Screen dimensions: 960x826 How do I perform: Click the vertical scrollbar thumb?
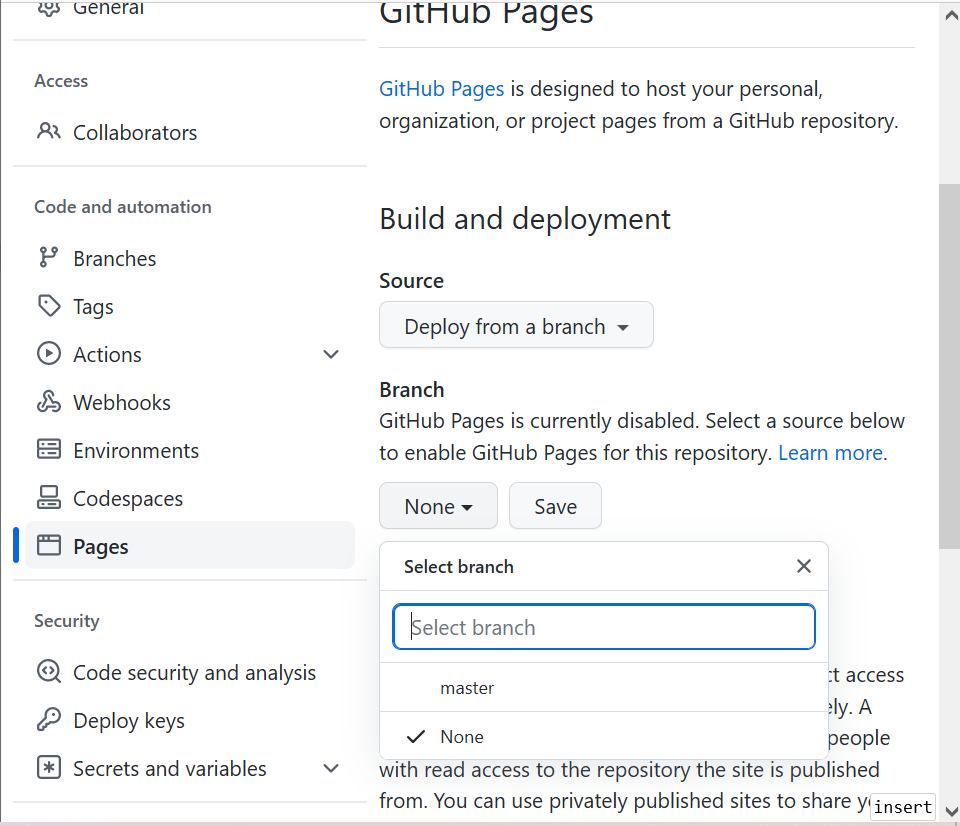click(950, 366)
